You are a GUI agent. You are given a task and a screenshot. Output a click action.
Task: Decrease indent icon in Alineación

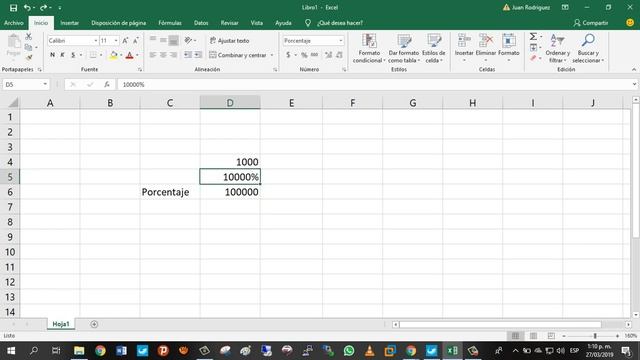[188, 55]
